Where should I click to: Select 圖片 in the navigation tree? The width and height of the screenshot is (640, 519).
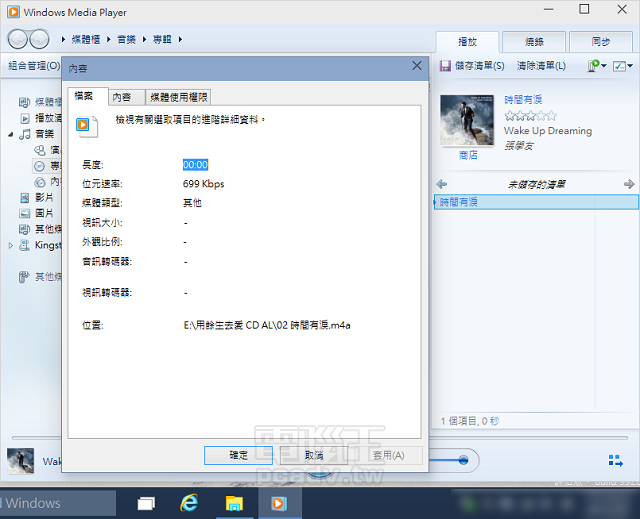(44, 213)
